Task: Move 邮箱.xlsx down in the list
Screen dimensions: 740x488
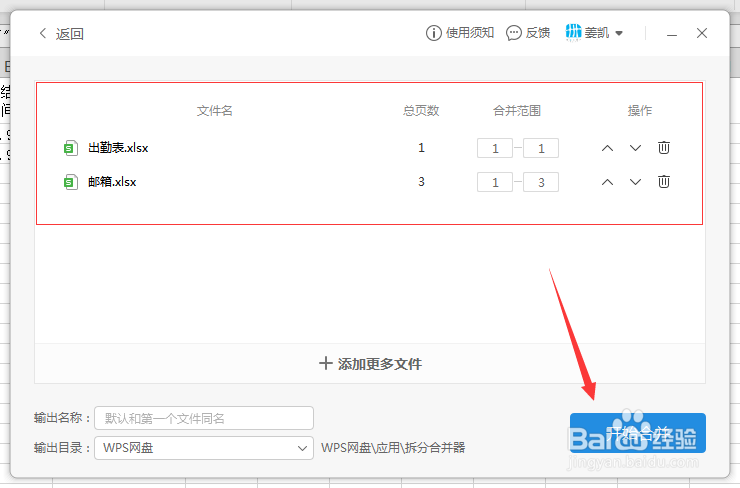Action: tap(635, 182)
